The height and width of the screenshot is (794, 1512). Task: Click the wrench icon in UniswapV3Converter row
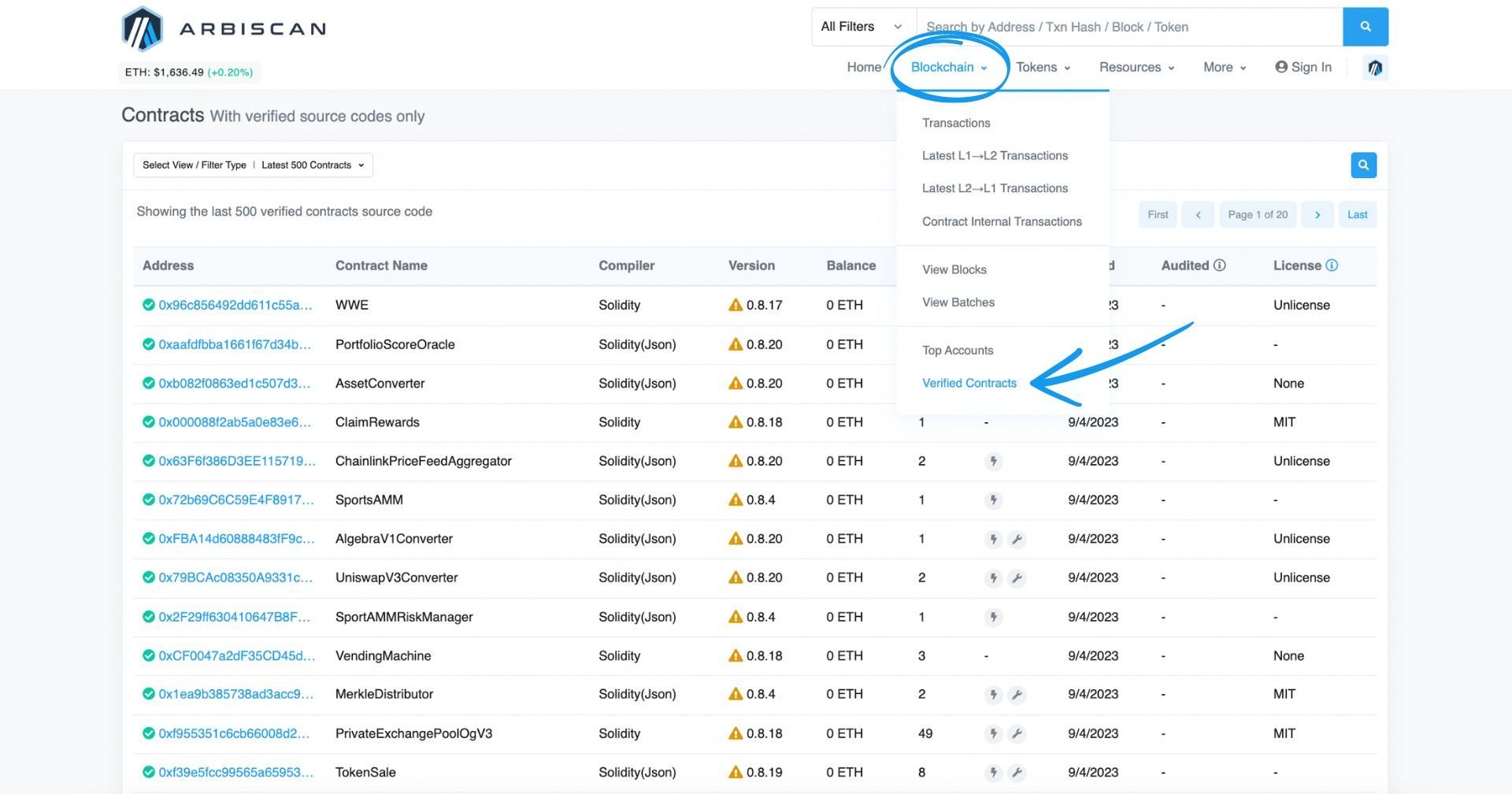[x=1017, y=578]
